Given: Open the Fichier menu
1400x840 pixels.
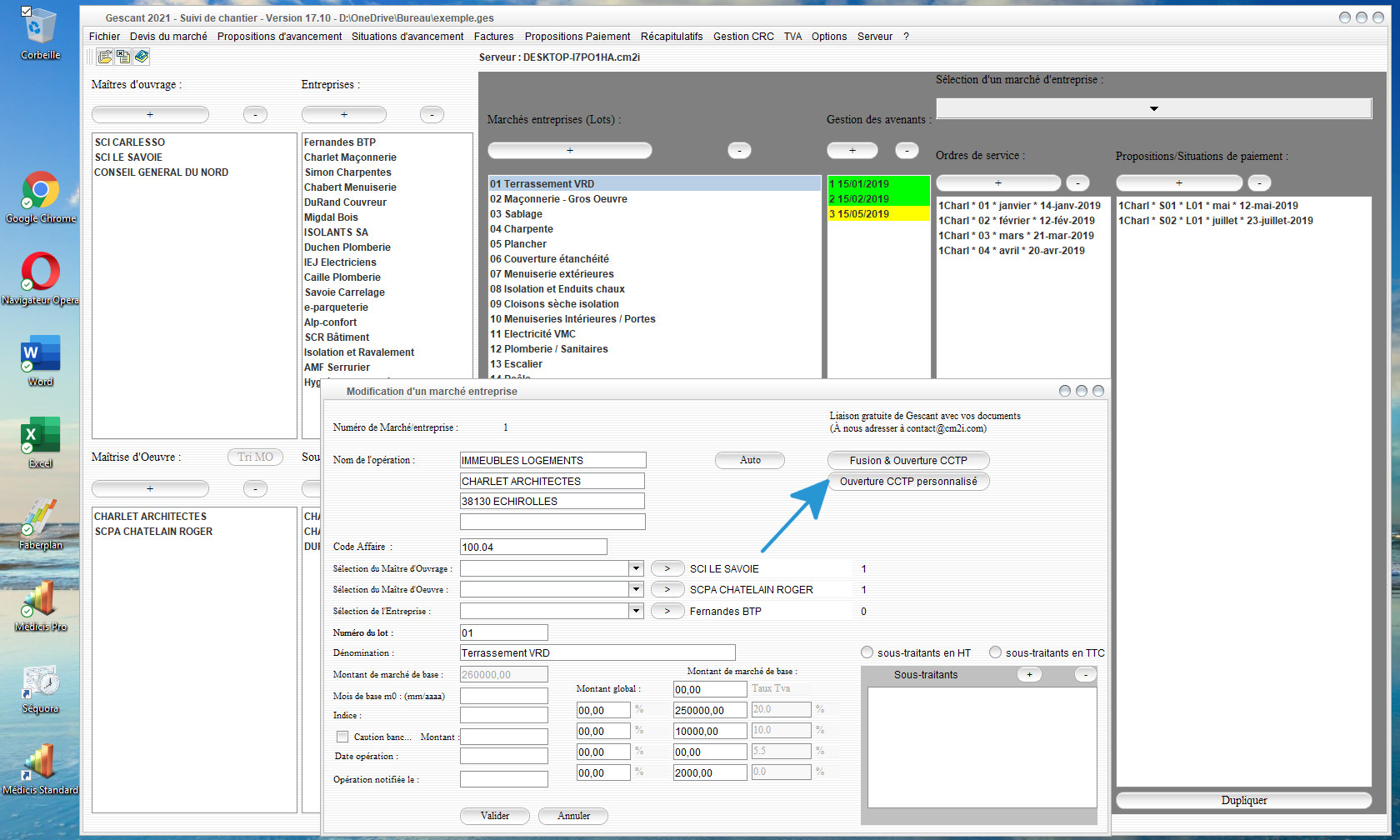Looking at the screenshot, I should [104, 37].
